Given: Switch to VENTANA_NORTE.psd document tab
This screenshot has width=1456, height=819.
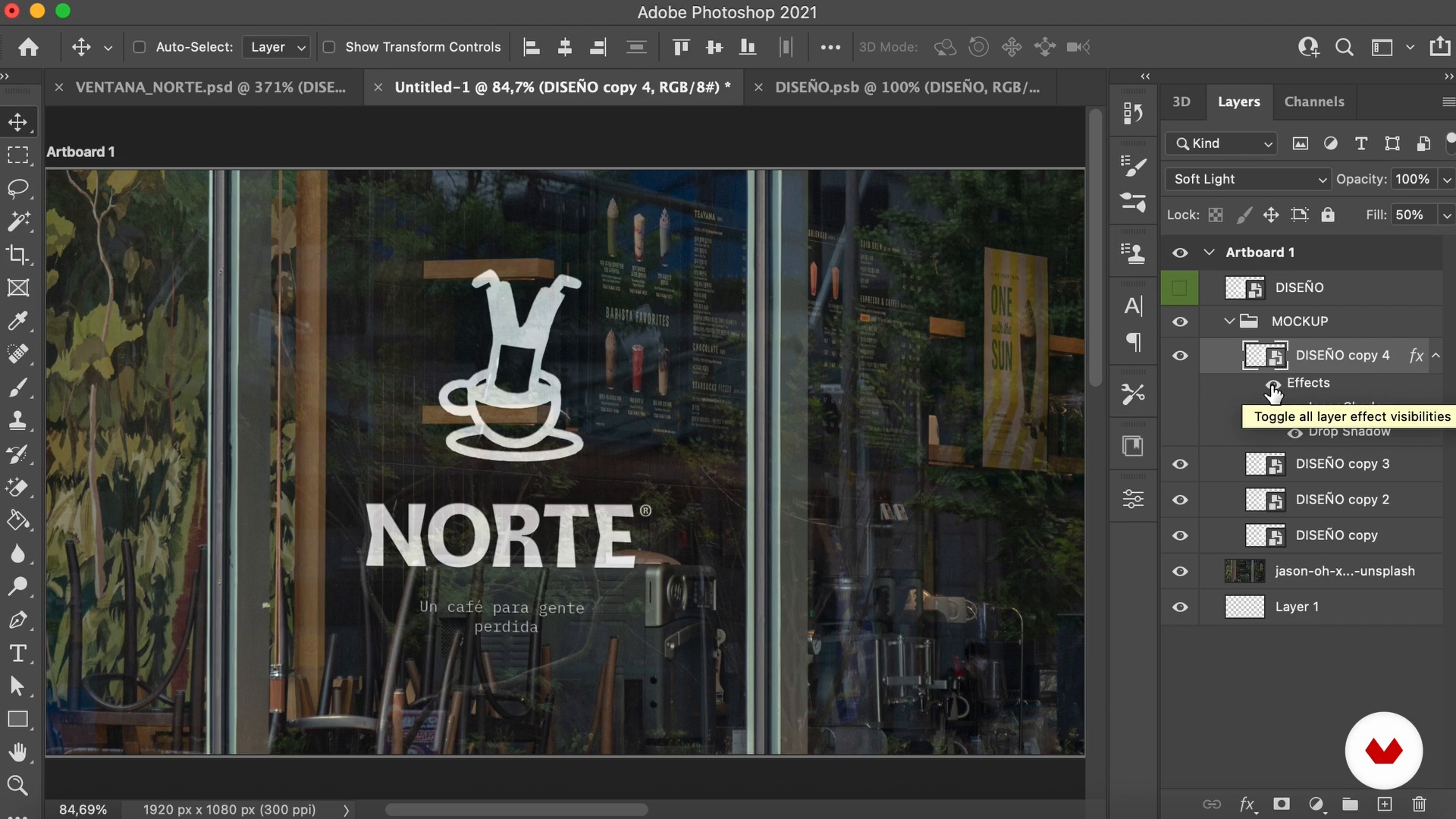Looking at the screenshot, I should tap(210, 87).
